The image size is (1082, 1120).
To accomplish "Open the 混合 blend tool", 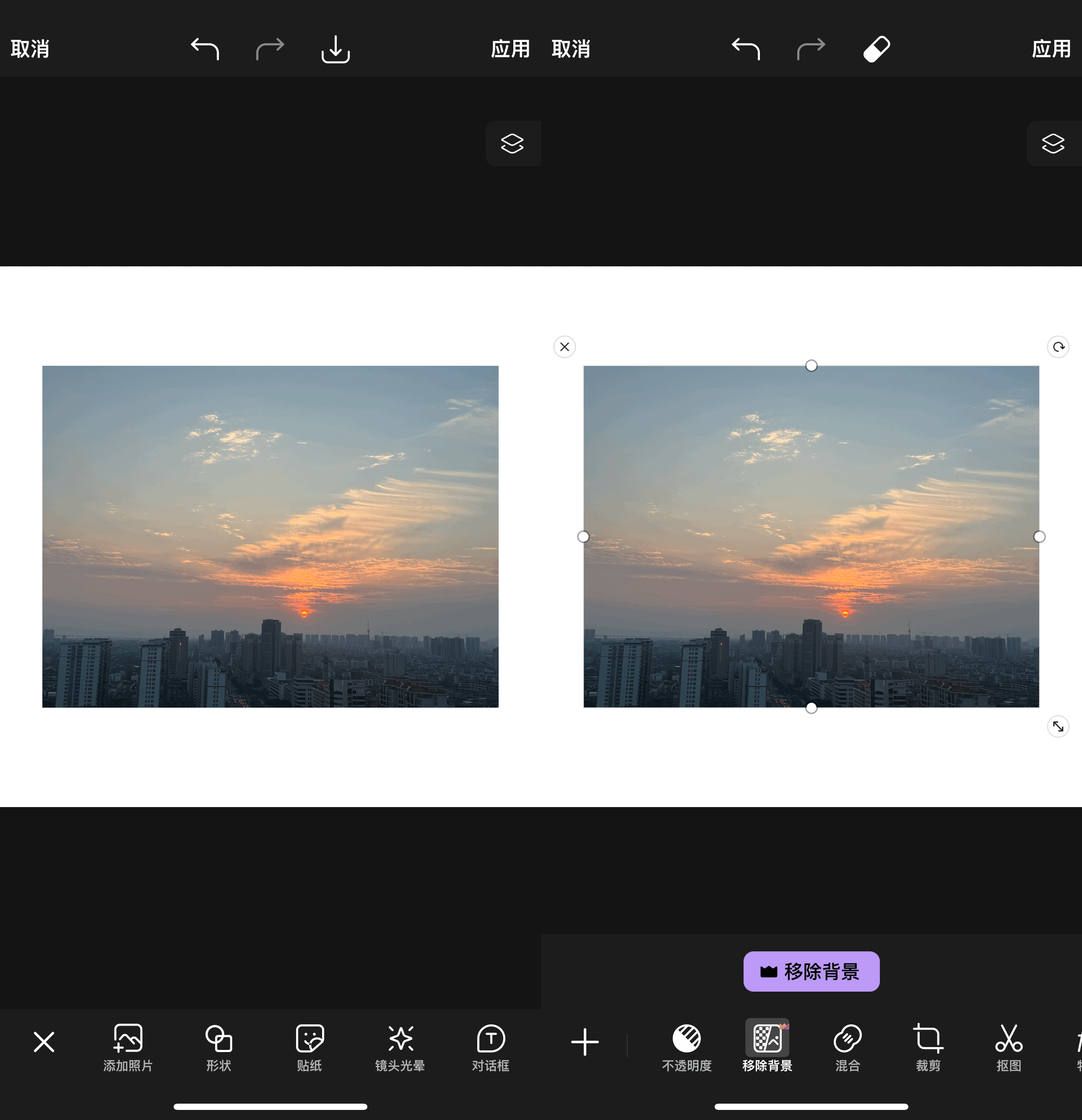I will tap(848, 1047).
